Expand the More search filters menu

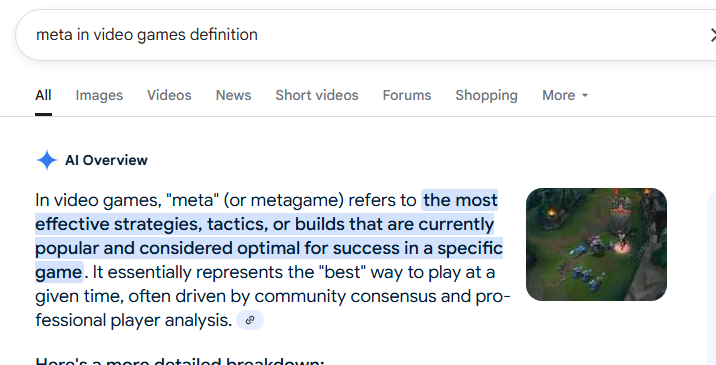point(565,95)
